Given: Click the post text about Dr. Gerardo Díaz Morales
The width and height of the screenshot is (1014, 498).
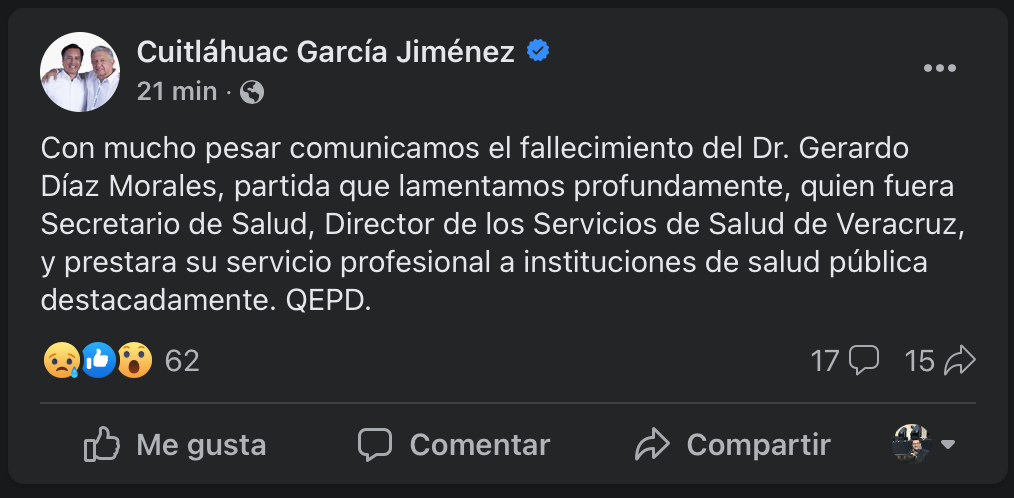Looking at the screenshot, I should 490,225.
